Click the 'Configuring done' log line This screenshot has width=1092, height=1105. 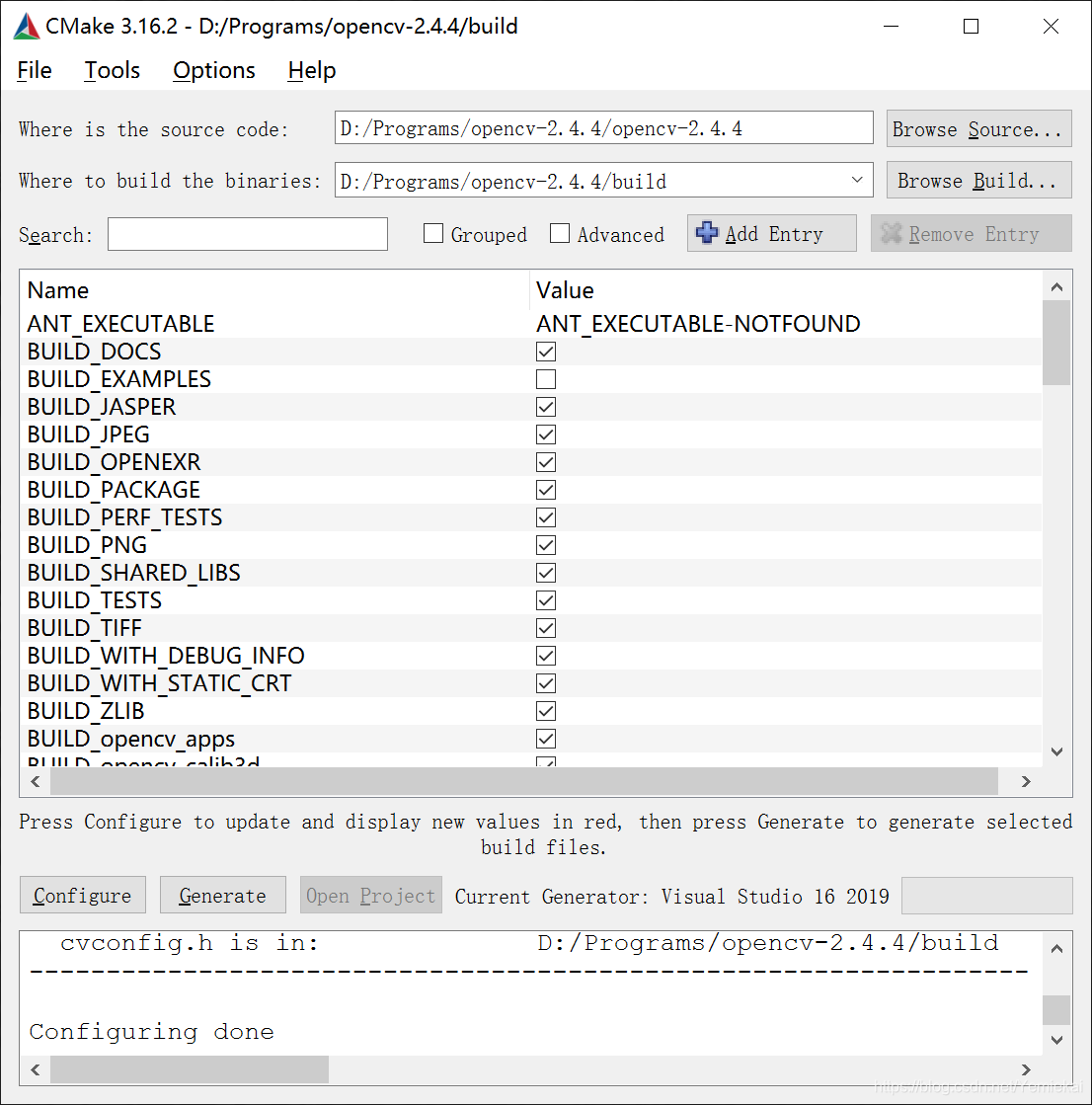click(x=151, y=1032)
